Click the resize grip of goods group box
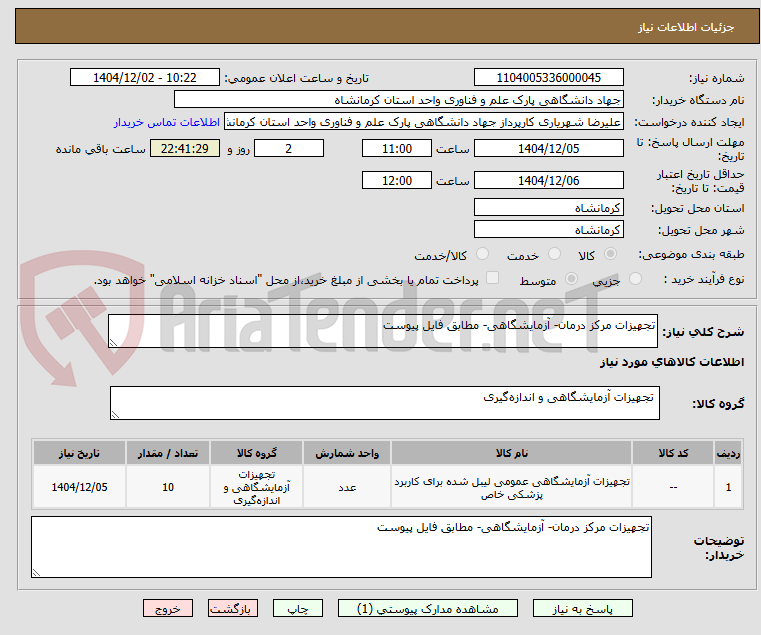This screenshot has width=761, height=635. [x=116, y=414]
